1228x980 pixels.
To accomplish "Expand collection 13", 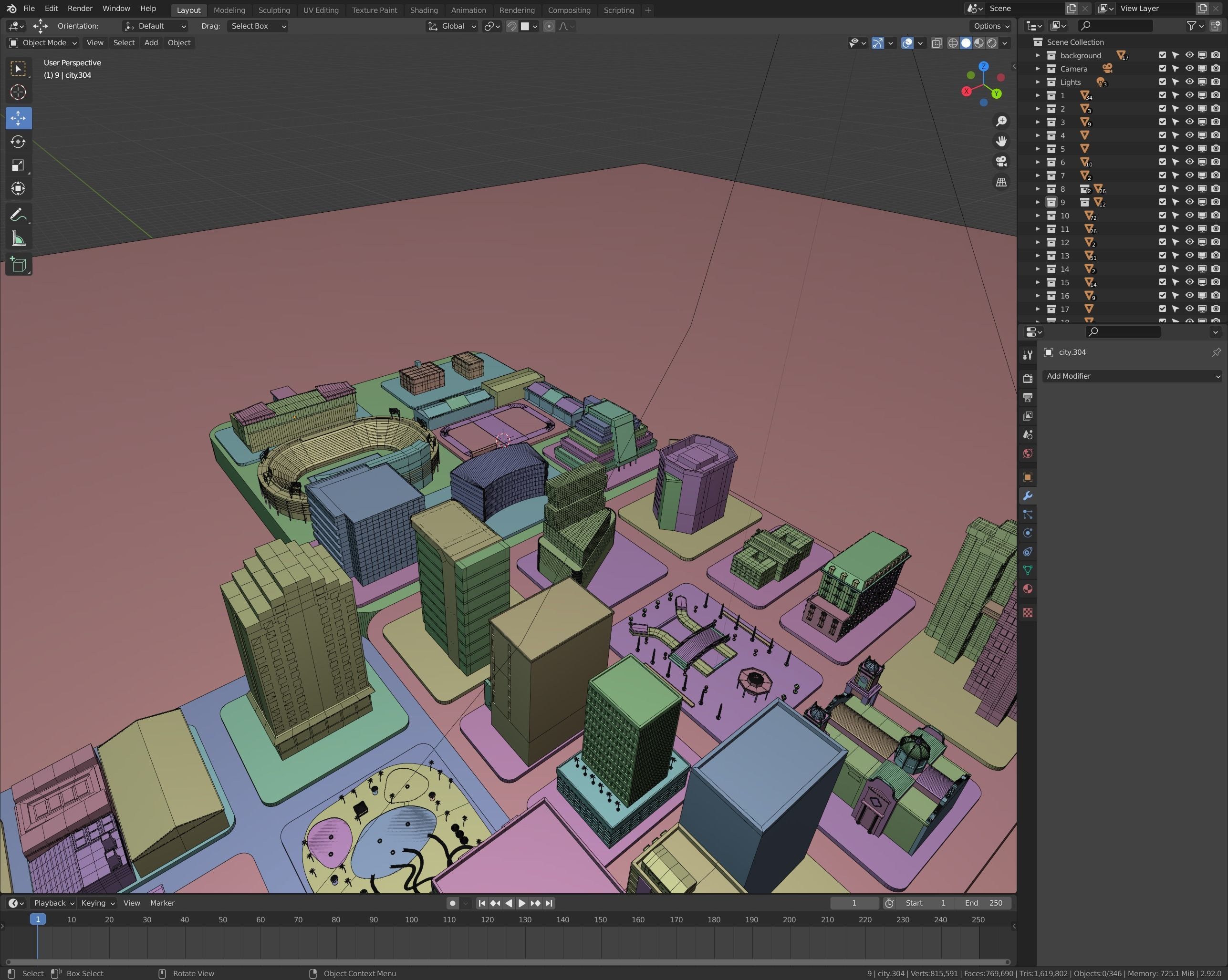I will click(x=1038, y=256).
